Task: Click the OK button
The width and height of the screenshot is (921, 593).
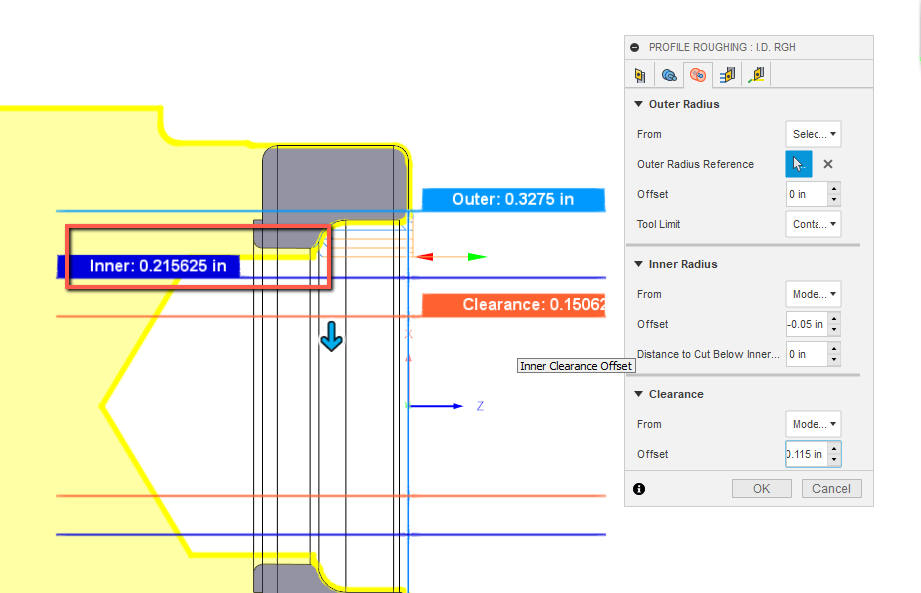Action: tap(762, 488)
